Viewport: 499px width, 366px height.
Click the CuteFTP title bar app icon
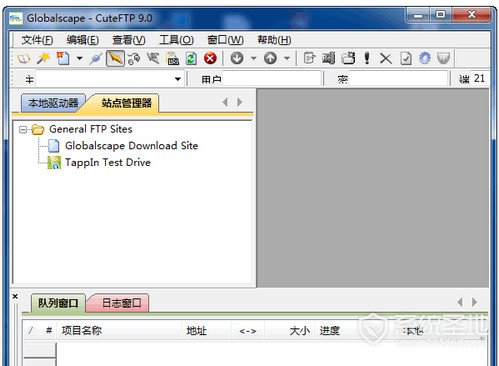(15, 18)
